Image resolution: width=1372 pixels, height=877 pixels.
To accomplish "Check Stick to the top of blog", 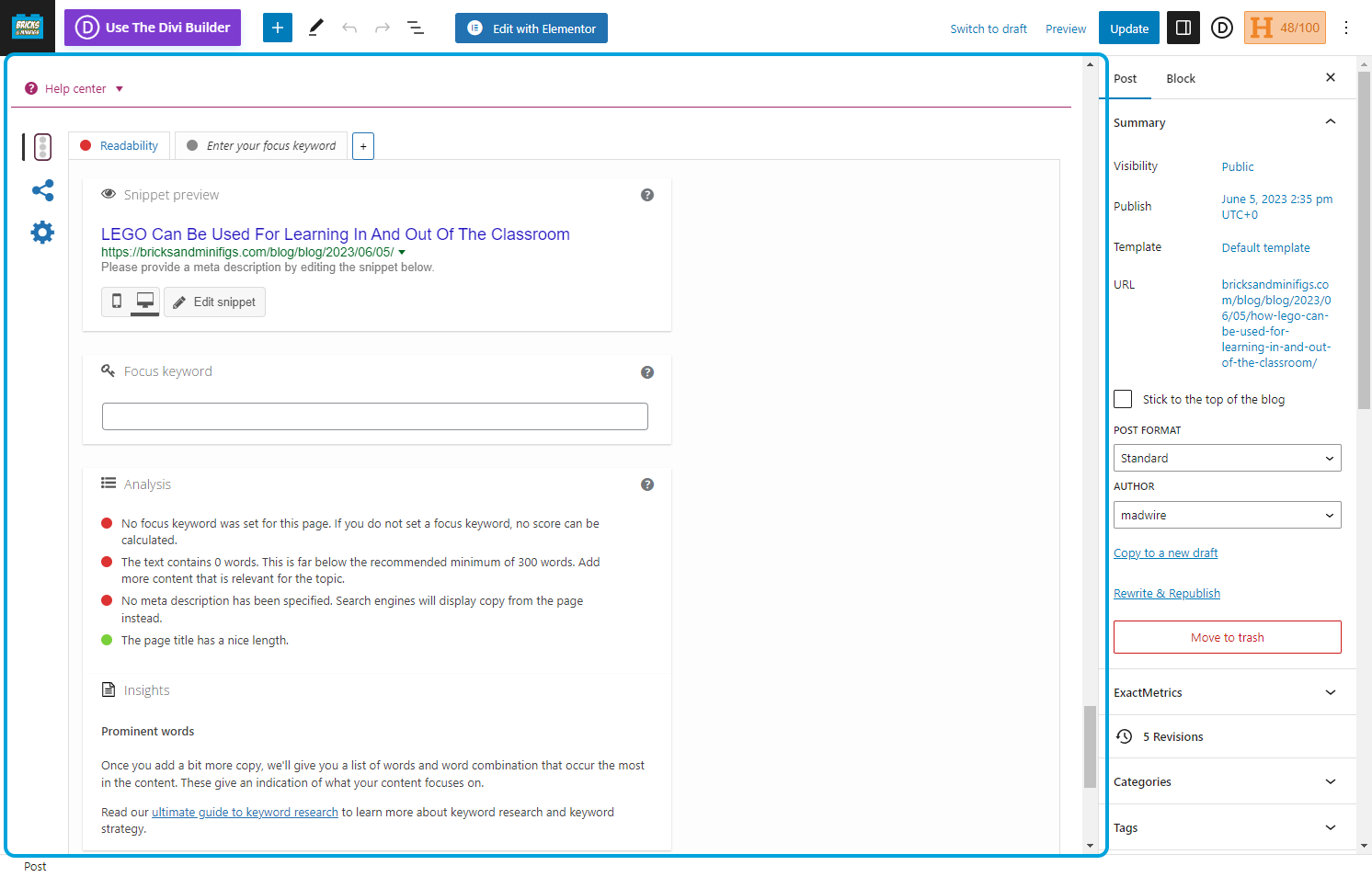I will 1123,399.
